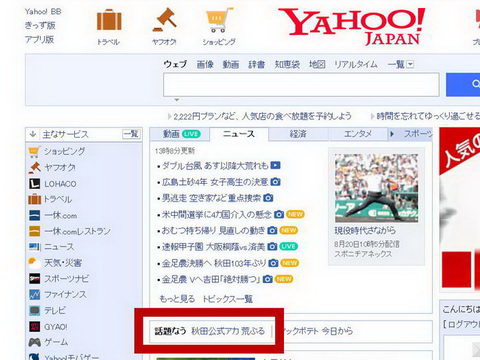The image size is (480, 360).
Task: Open headline 男逃走 空き家など重点捜索
Action: point(211,198)
